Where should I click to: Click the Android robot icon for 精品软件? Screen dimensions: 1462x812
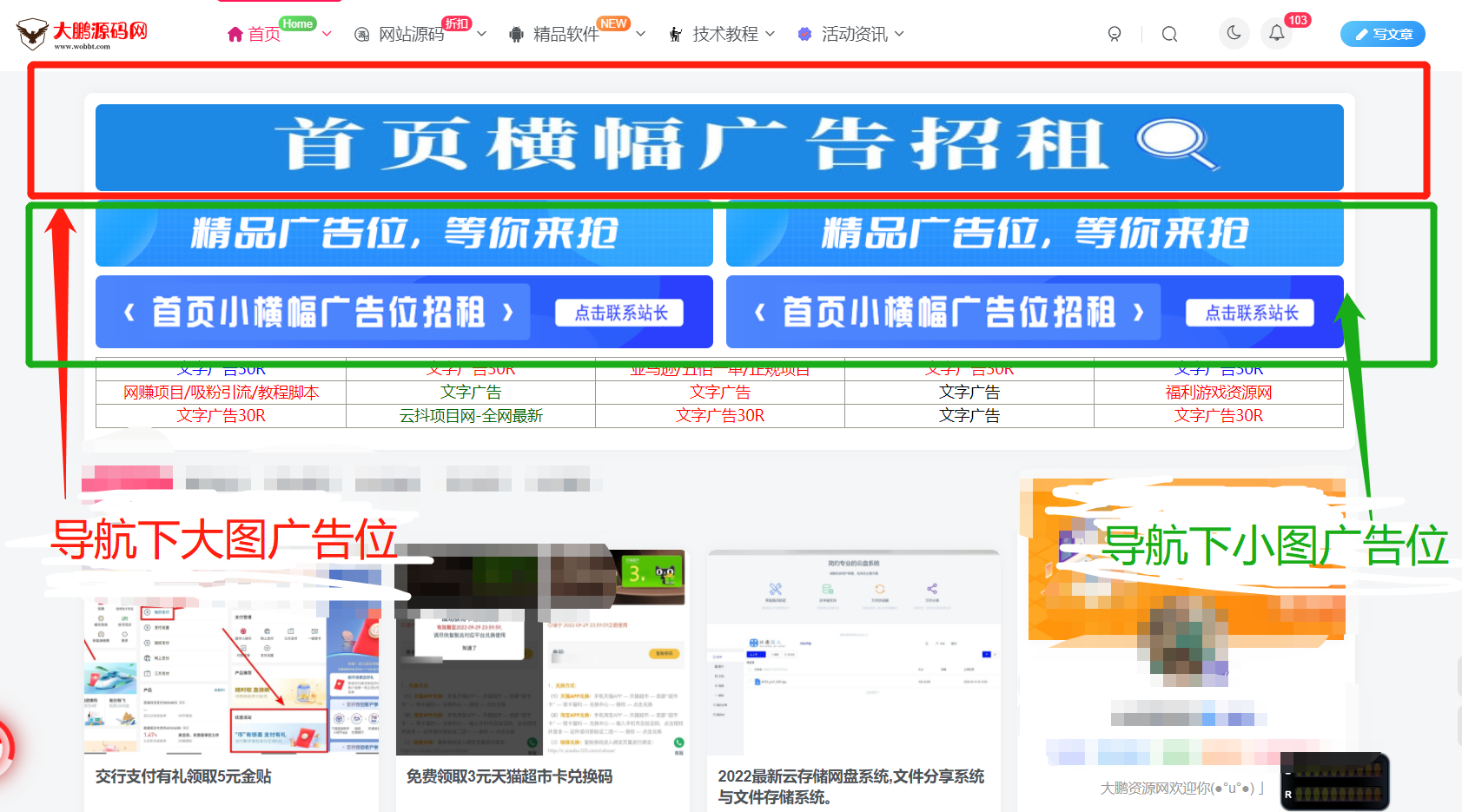point(516,35)
